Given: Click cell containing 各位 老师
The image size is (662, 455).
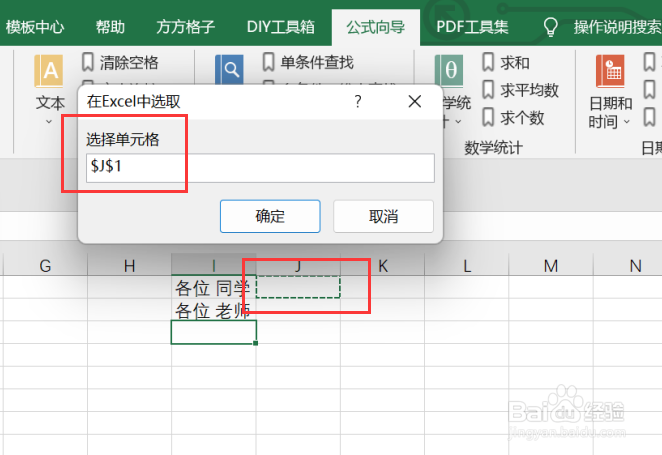Looking at the screenshot, I should tap(214, 310).
